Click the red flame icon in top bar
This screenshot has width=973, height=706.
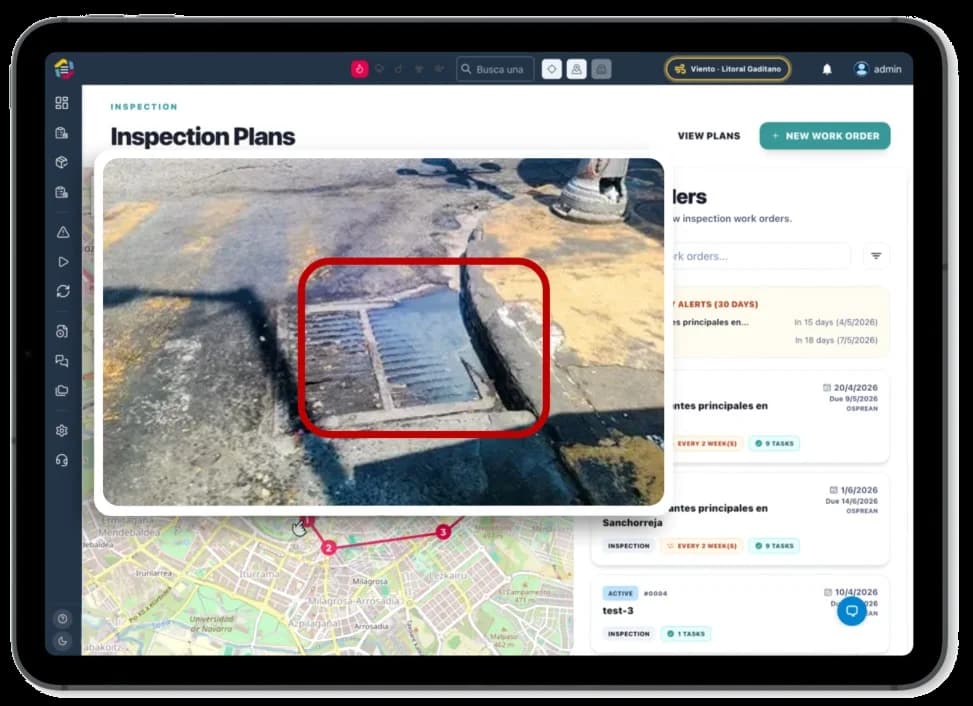point(359,69)
